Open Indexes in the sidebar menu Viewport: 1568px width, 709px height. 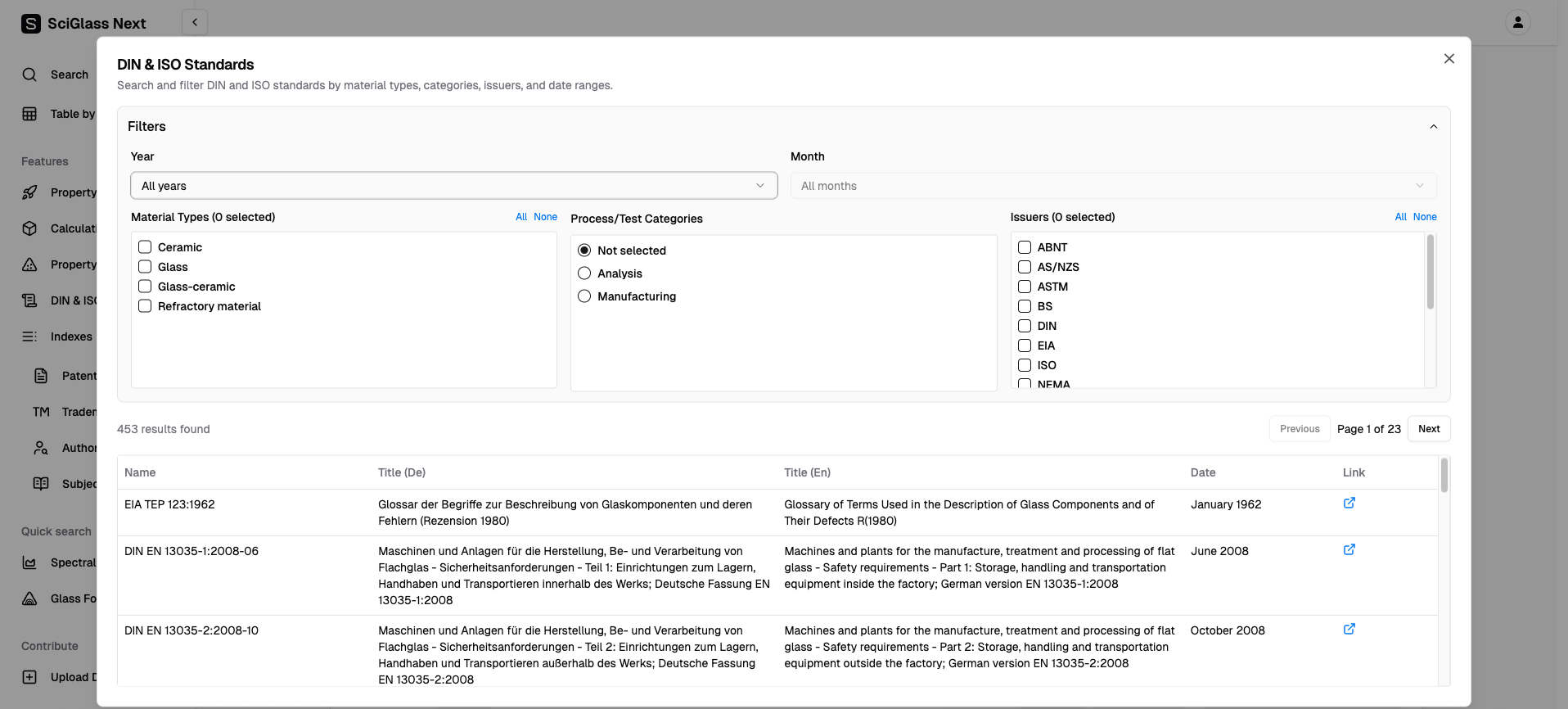click(x=70, y=336)
